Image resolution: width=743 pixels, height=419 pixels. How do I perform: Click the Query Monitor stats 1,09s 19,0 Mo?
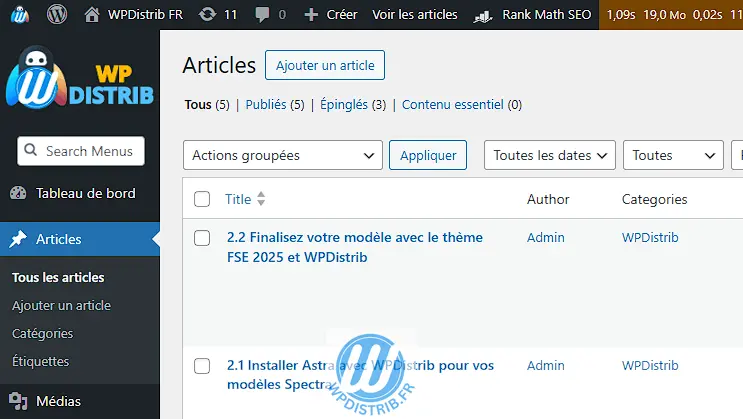(x=671, y=15)
